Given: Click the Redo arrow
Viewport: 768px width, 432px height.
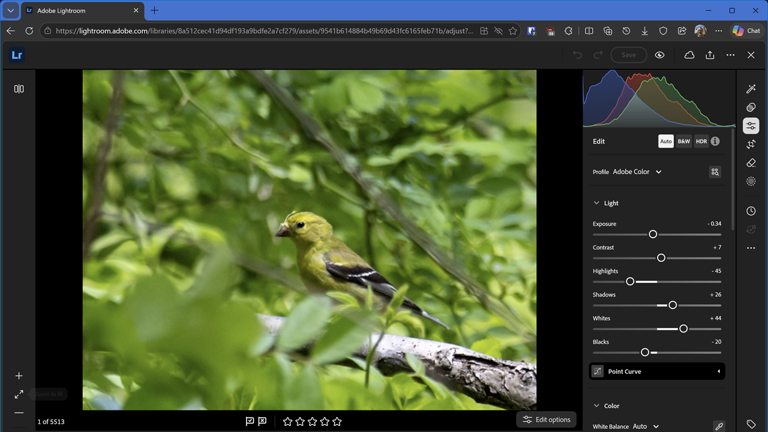Looking at the screenshot, I should point(598,55).
